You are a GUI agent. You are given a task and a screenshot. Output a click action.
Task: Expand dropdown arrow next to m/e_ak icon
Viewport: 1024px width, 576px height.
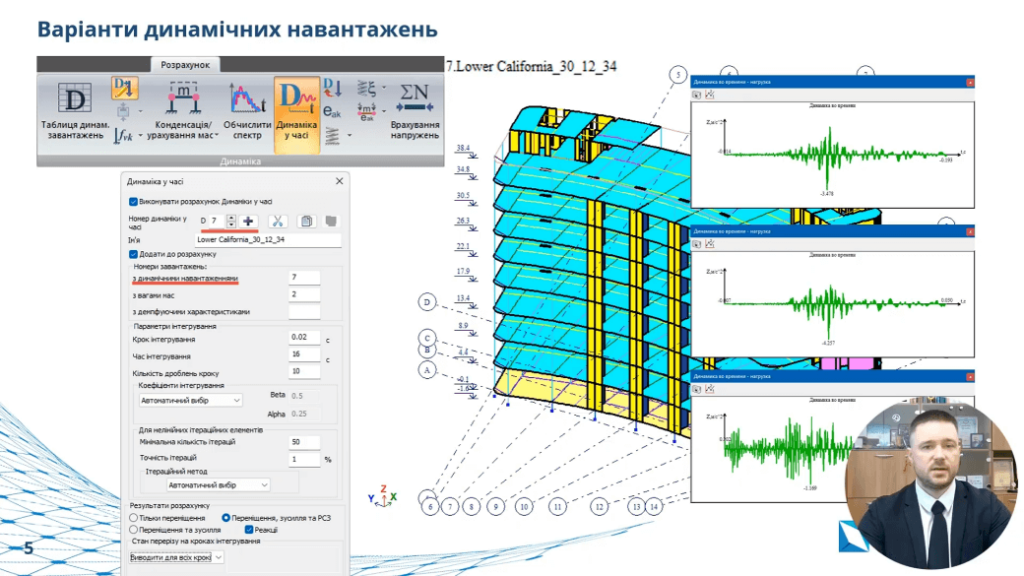coord(384,112)
